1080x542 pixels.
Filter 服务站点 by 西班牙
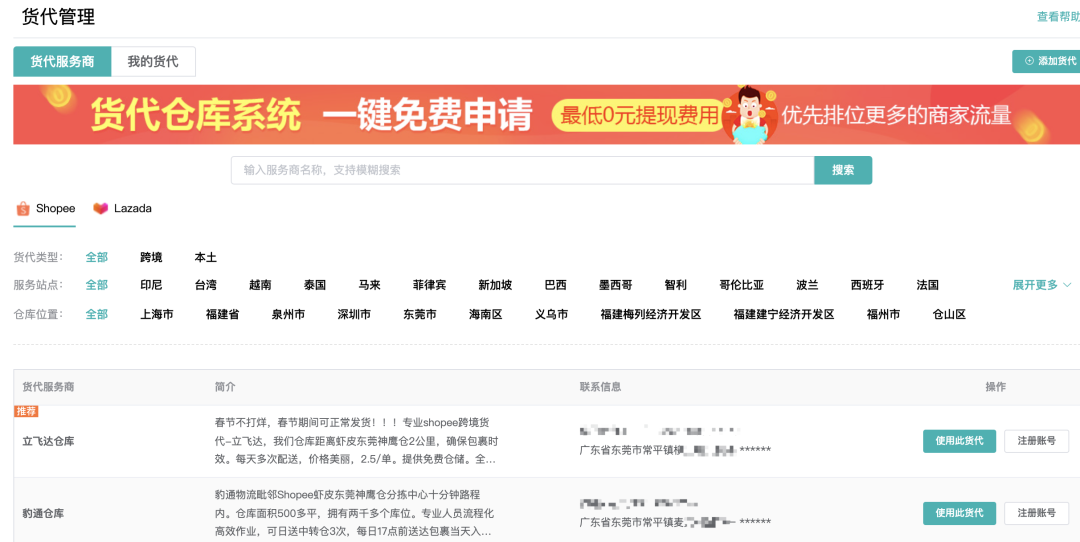[x=867, y=285]
